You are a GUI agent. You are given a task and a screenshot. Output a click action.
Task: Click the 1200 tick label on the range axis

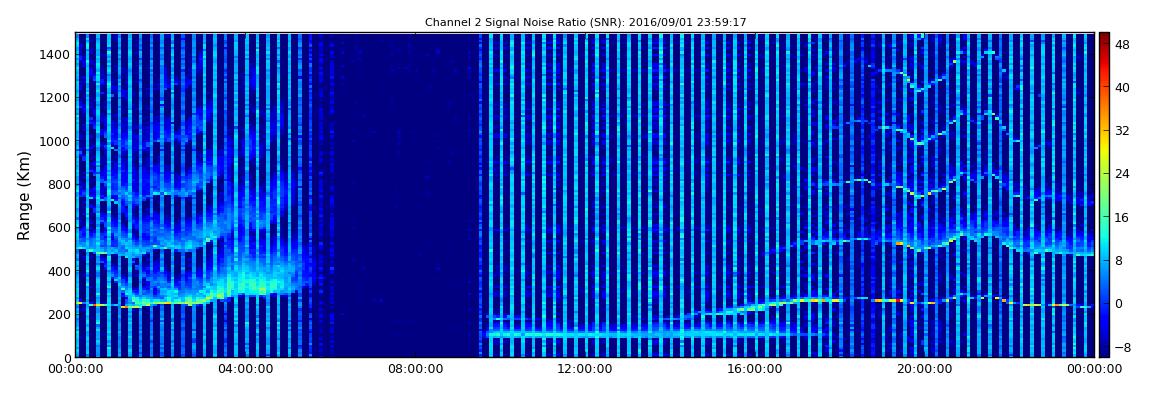[x=54, y=98]
